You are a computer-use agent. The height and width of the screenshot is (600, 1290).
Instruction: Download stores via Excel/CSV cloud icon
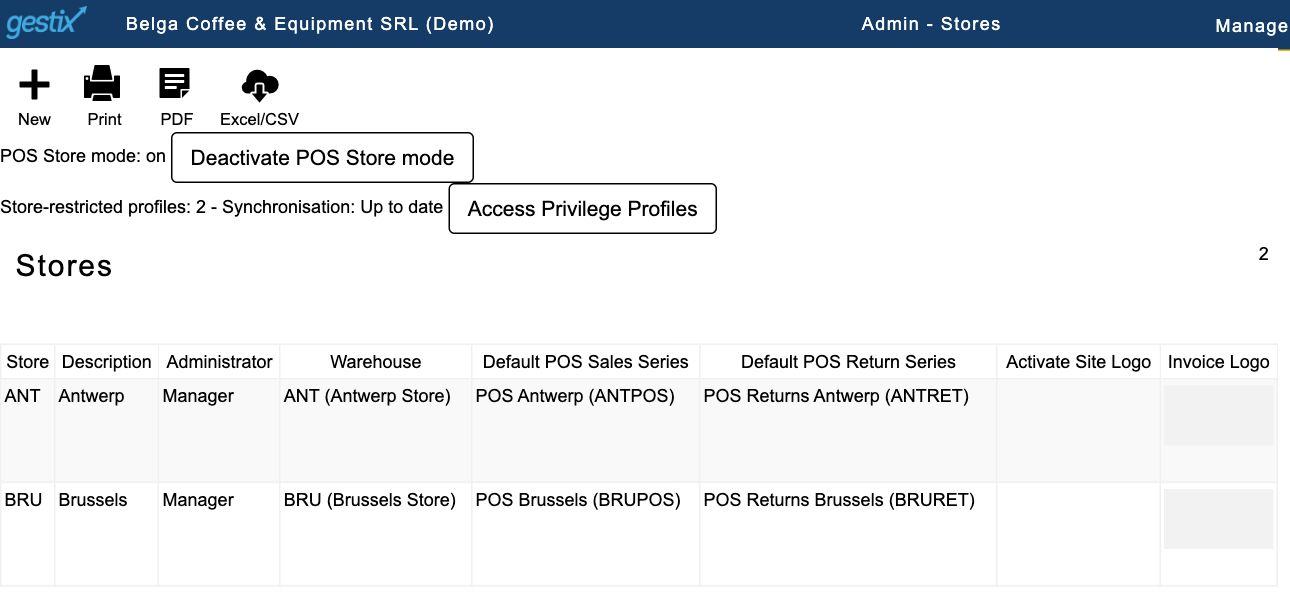(x=259, y=85)
